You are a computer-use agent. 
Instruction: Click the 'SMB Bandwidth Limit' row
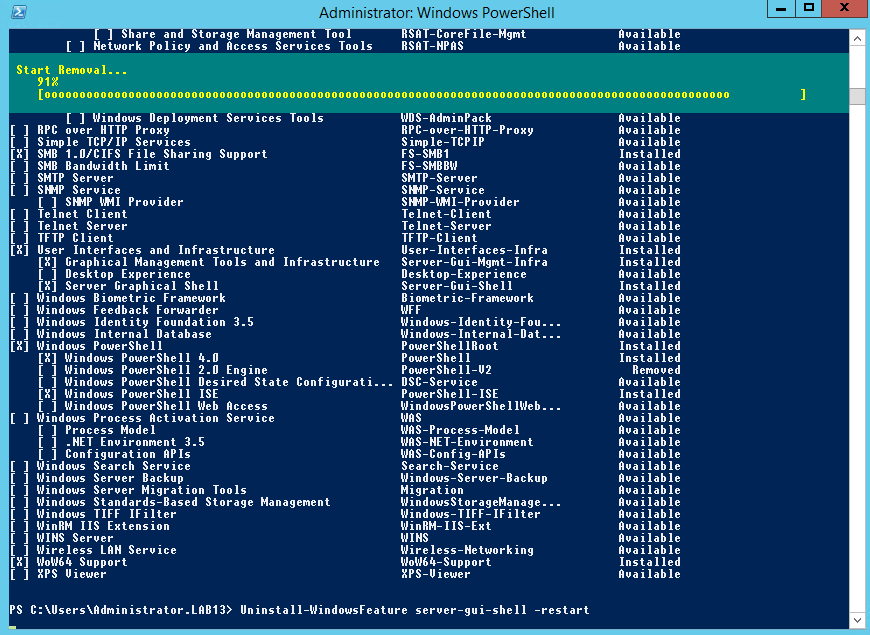click(x=345, y=166)
